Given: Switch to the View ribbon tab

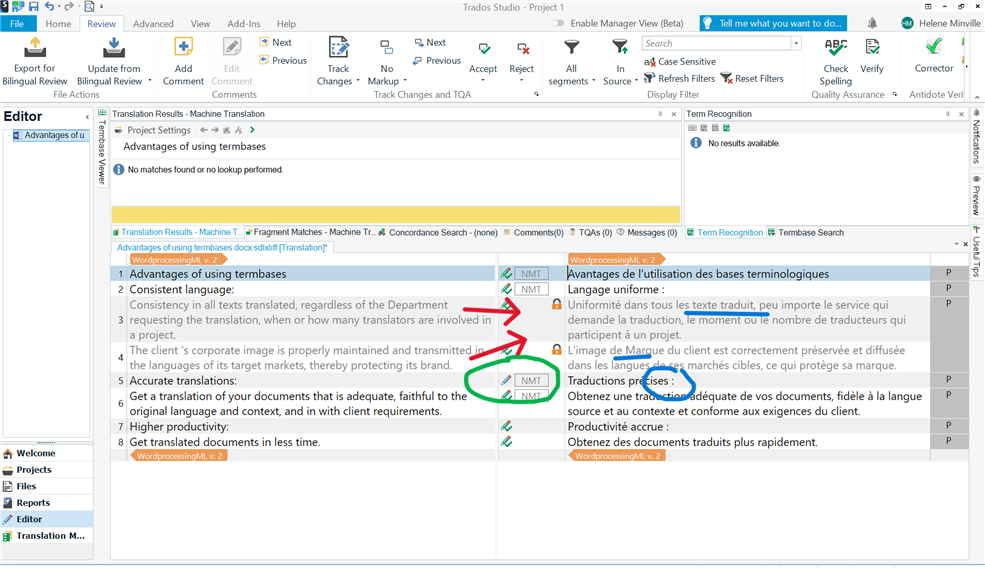Looking at the screenshot, I should 200,23.
